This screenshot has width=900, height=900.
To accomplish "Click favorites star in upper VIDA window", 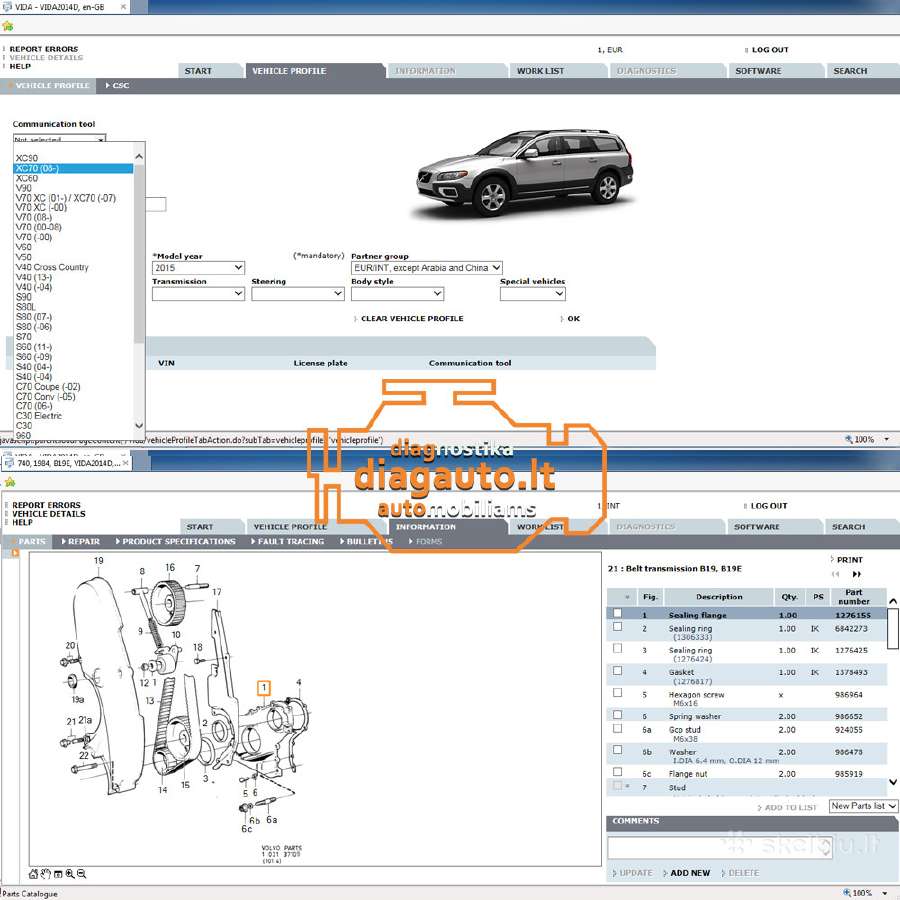I will coord(7,26).
